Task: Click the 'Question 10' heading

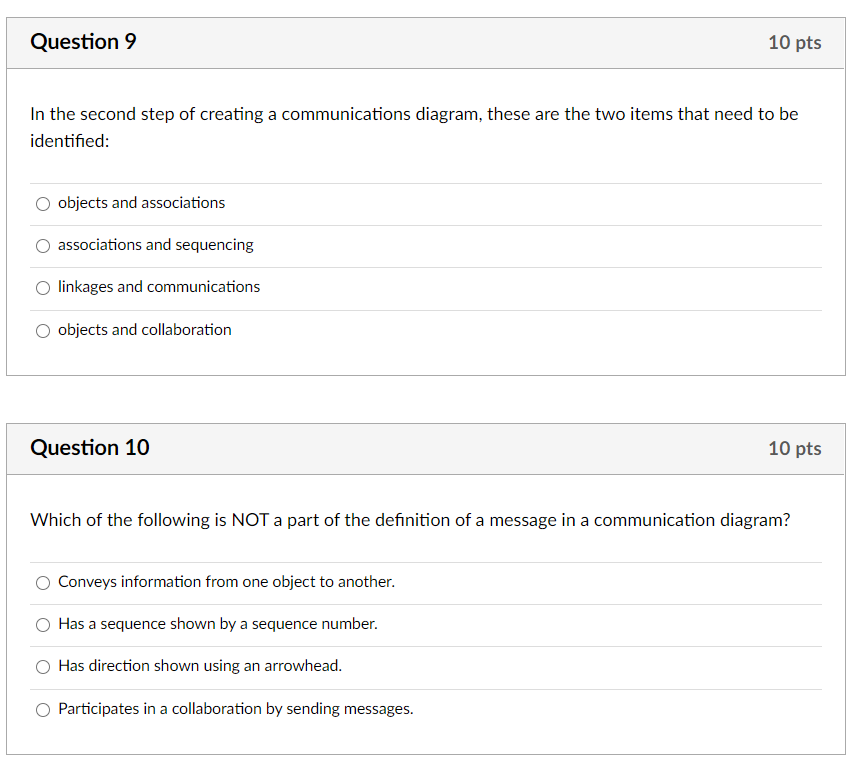Action: coord(90,448)
